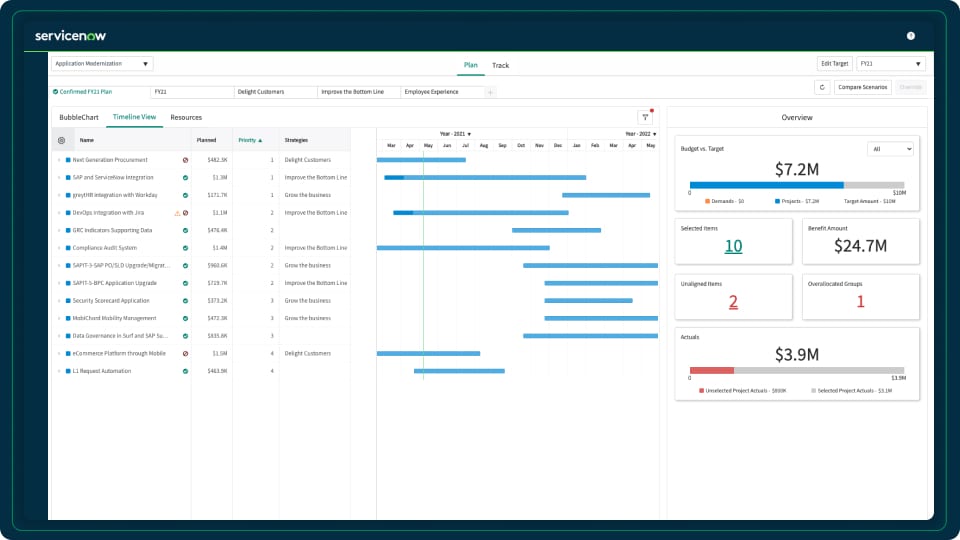Switch to the Track tab
This screenshot has width=960, height=540.
pyautogui.click(x=500, y=66)
